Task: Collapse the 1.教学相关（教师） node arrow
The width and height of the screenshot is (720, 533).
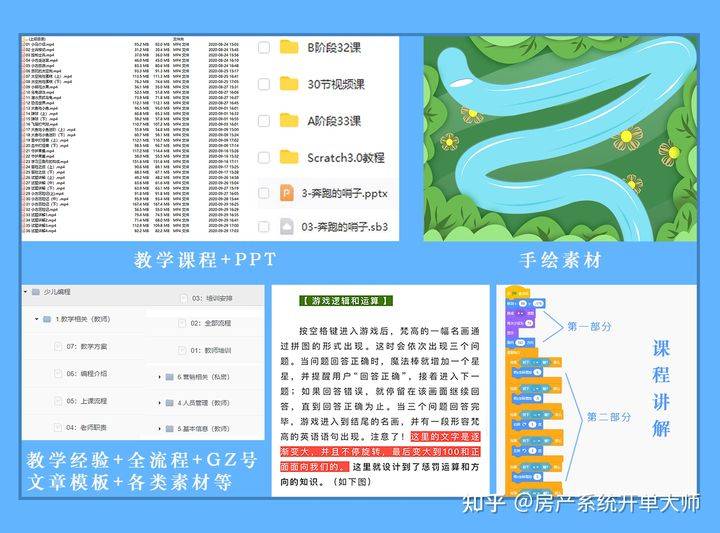Action: 37,319
